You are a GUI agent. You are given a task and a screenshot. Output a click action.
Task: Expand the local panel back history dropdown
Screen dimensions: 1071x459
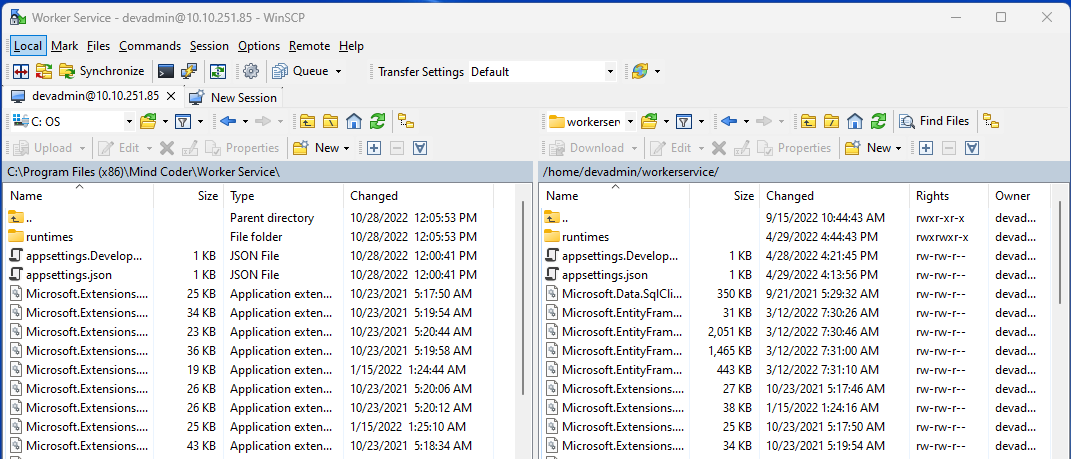click(245, 122)
